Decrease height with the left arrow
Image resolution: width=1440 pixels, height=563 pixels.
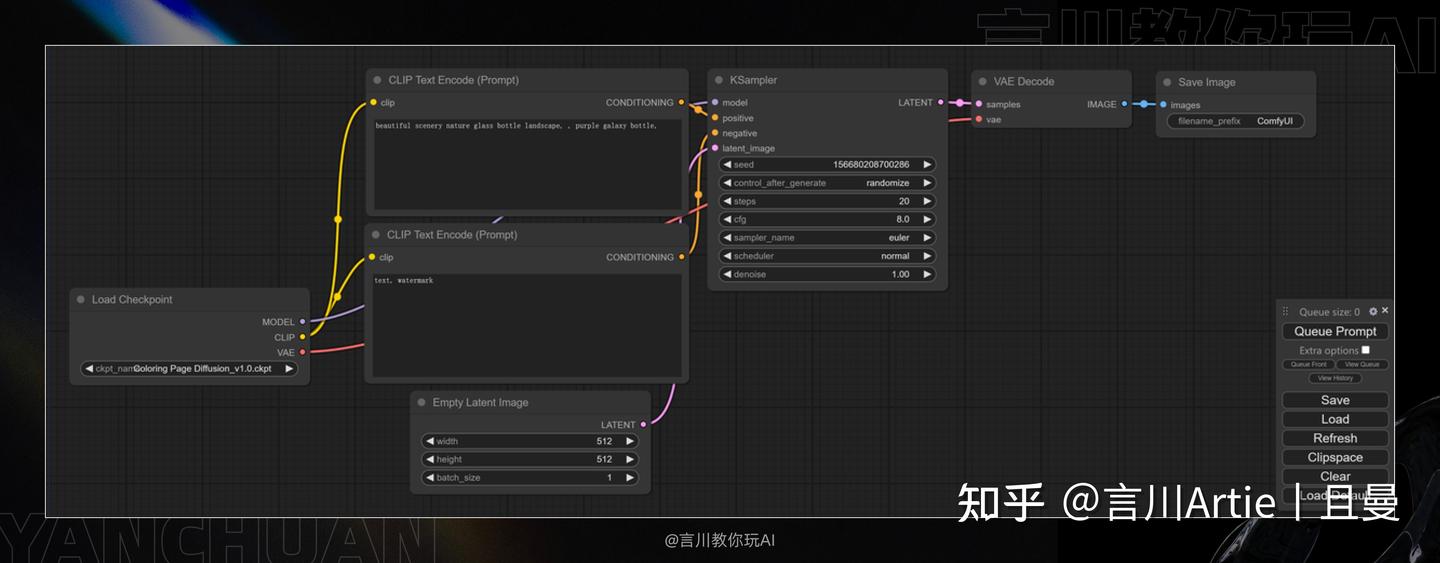point(430,459)
